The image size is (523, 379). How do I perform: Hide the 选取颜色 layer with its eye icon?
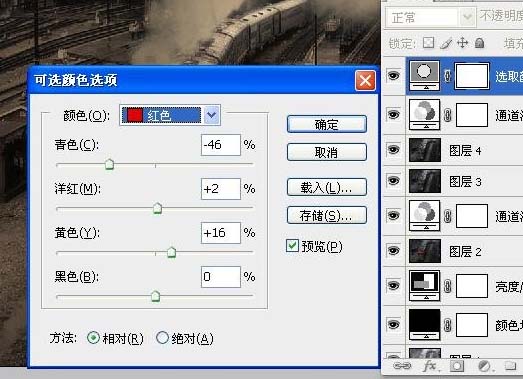click(394, 76)
